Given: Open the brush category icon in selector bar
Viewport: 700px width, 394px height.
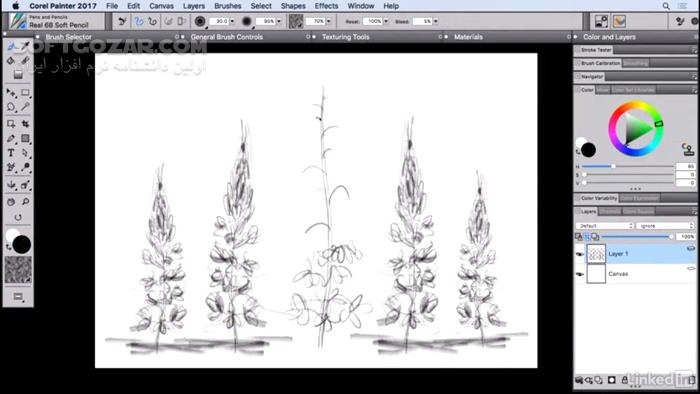Looking at the screenshot, I should [18, 21].
